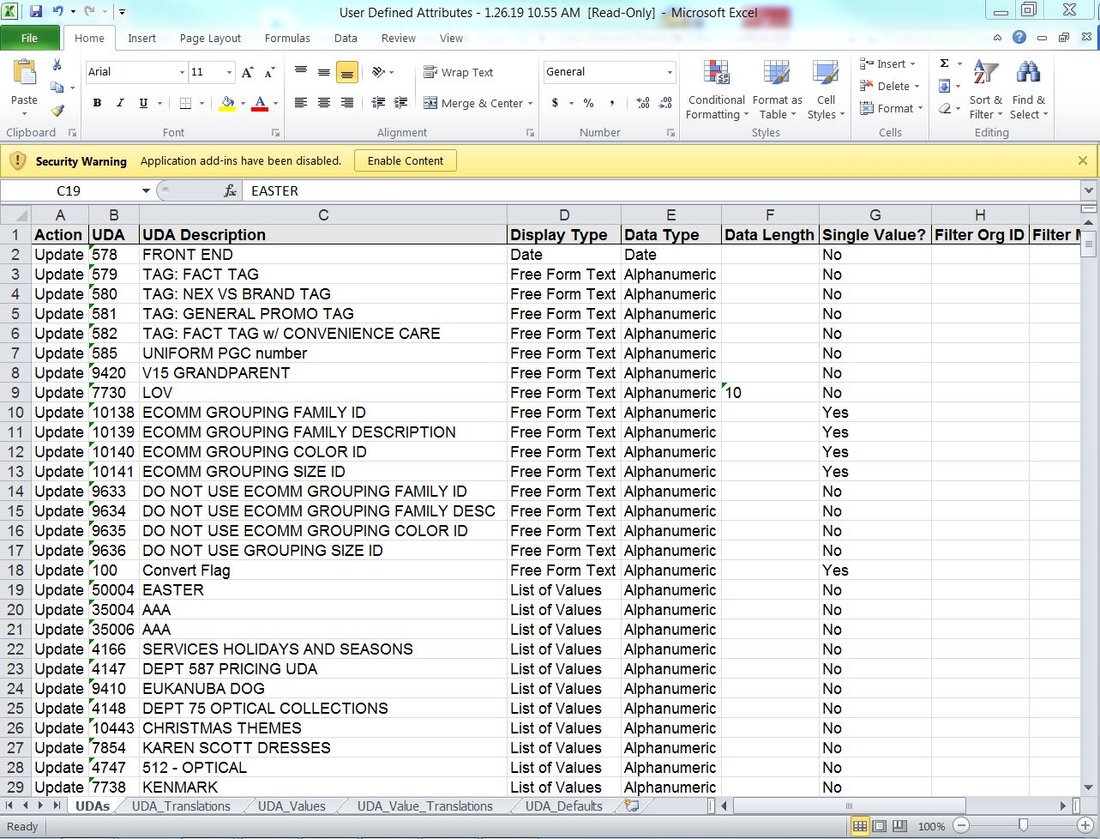Click the Save icon in Quick Access Toolbar
The image size is (1100, 839).
click(x=35, y=11)
